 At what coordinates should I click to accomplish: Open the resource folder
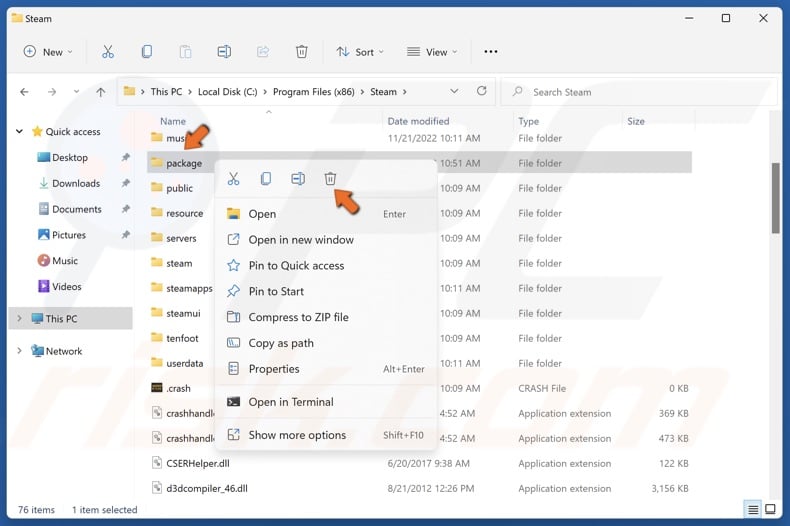click(177, 213)
